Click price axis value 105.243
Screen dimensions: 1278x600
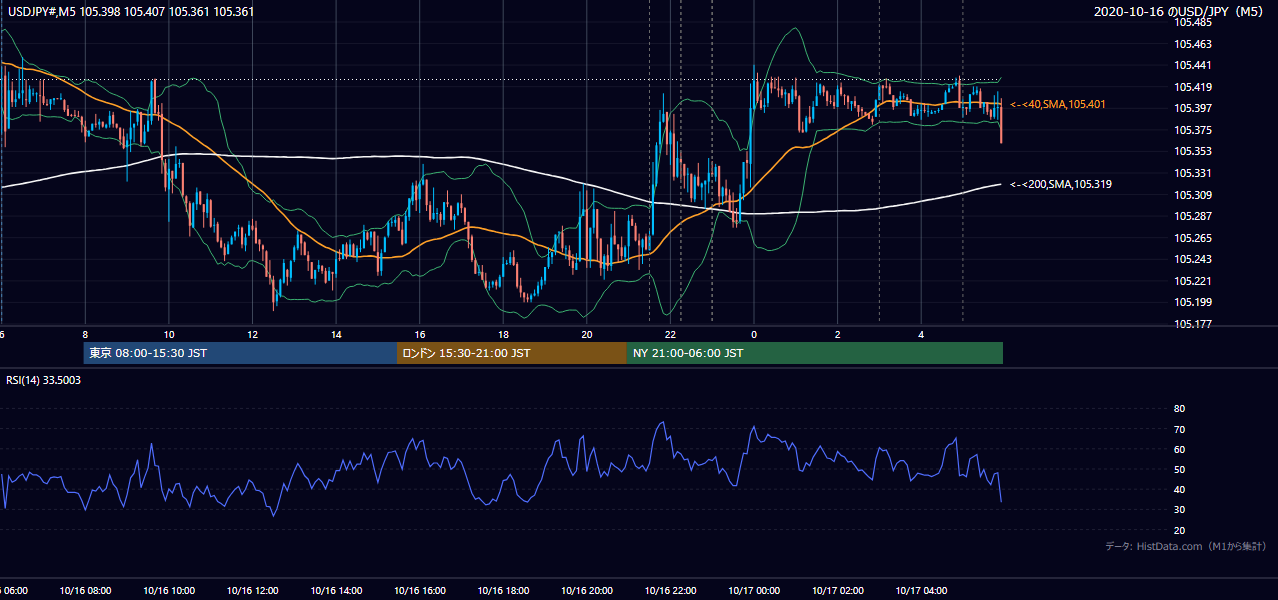click(1193, 259)
